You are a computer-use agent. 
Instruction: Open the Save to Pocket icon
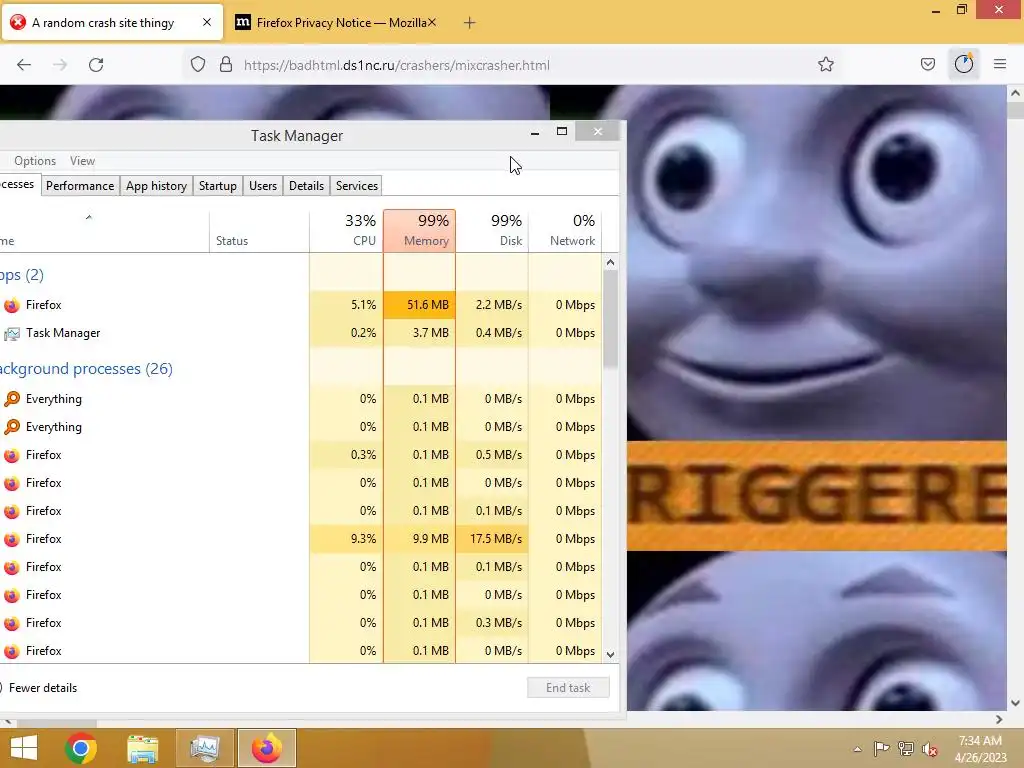[927, 64]
